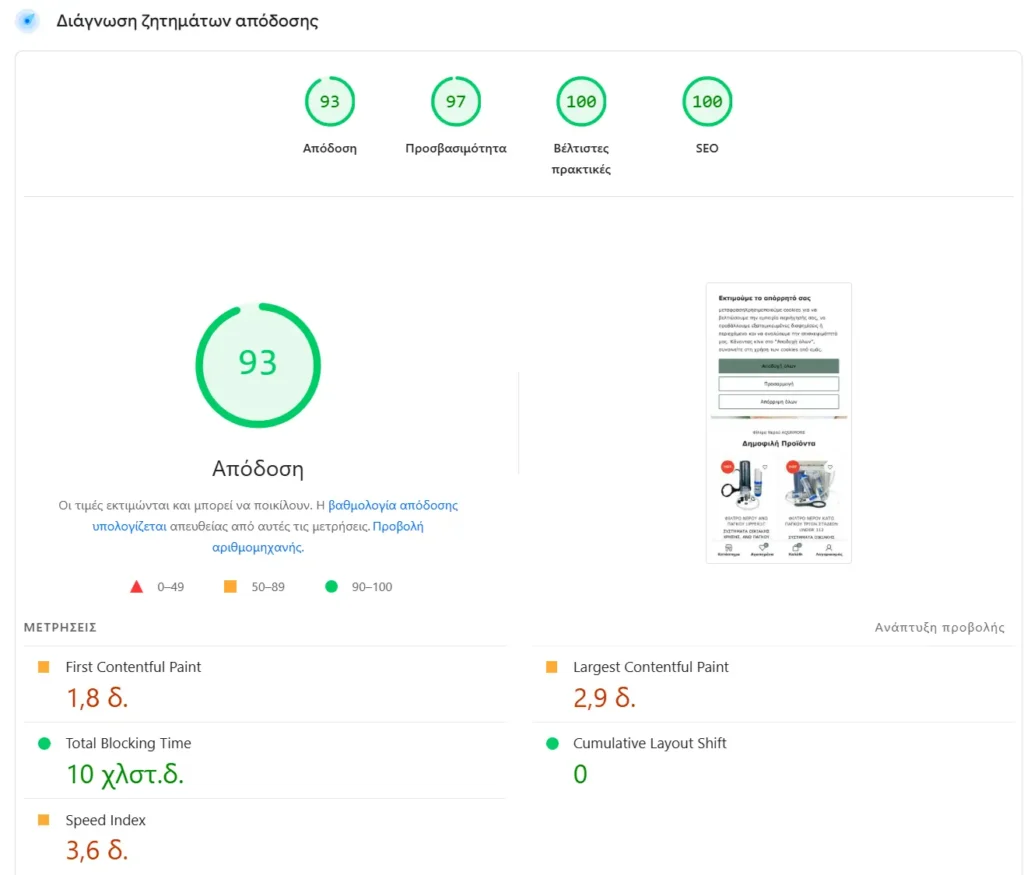Click the orange square next to First Contentful Paint
Screen dimensions: 1024x875
[44, 667]
